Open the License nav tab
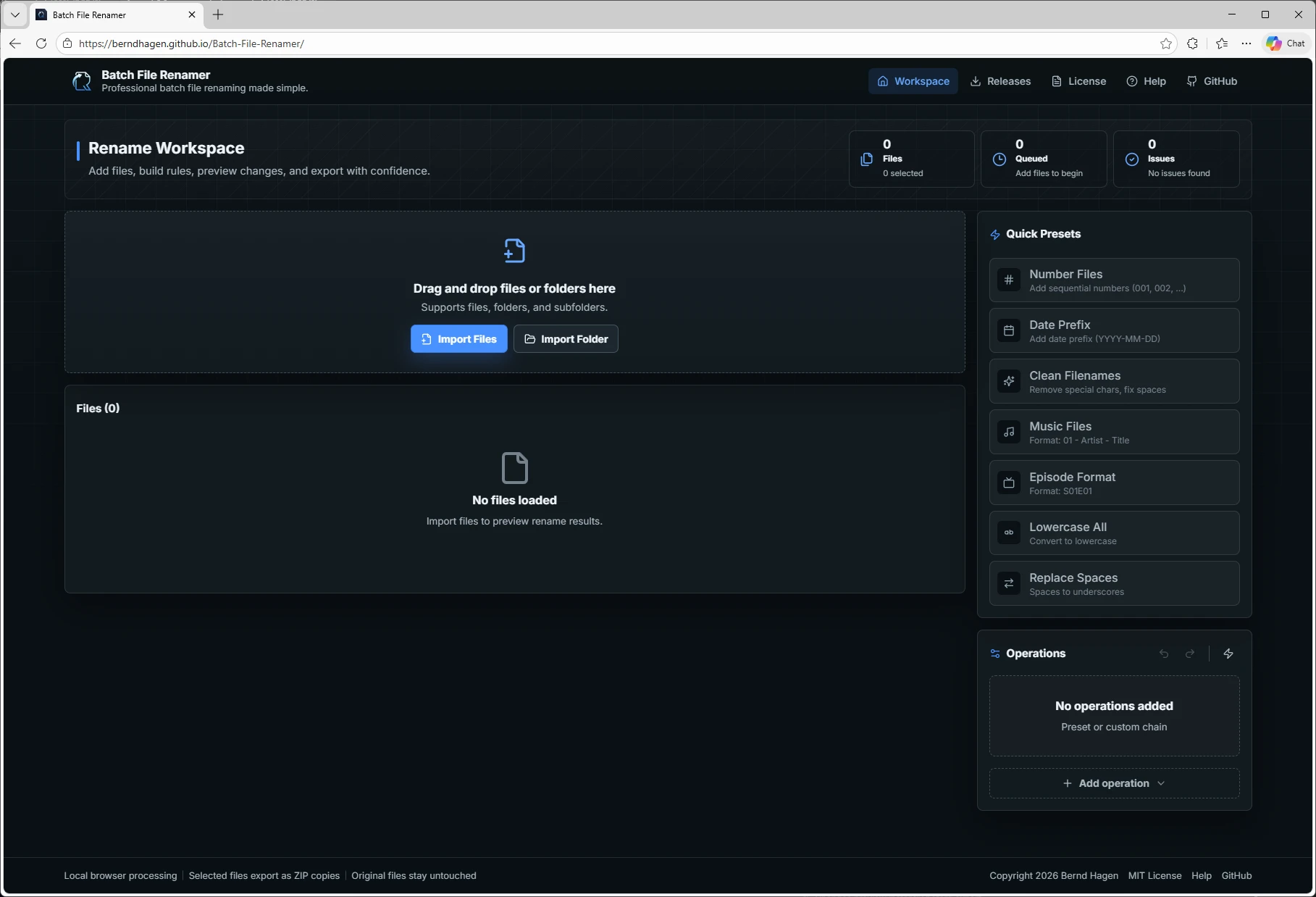This screenshot has width=1316, height=897. click(1078, 81)
